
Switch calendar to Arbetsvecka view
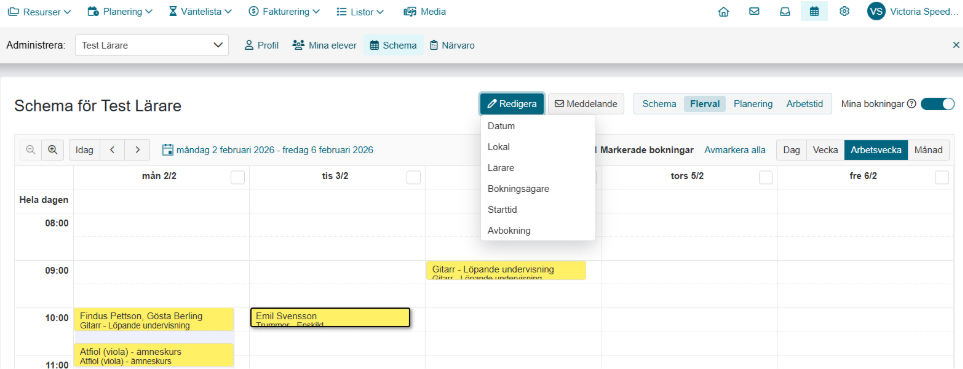coord(876,150)
